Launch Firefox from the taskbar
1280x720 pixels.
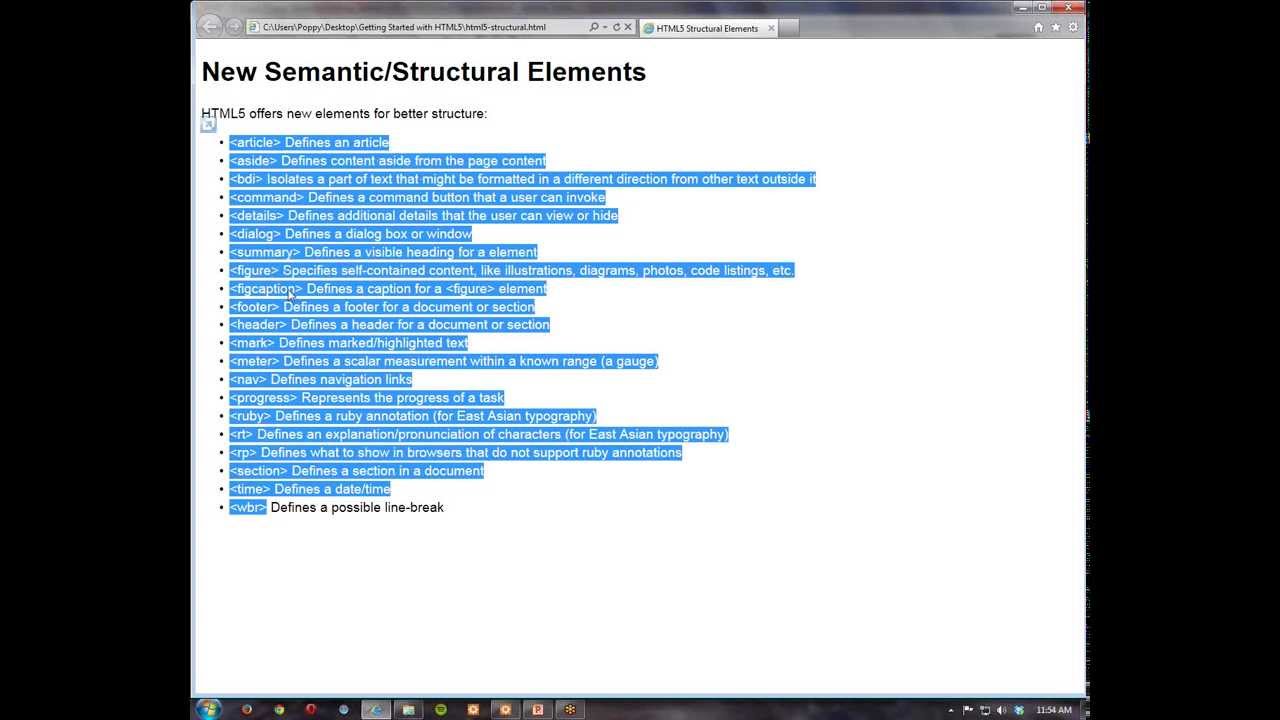(x=247, y=710)
